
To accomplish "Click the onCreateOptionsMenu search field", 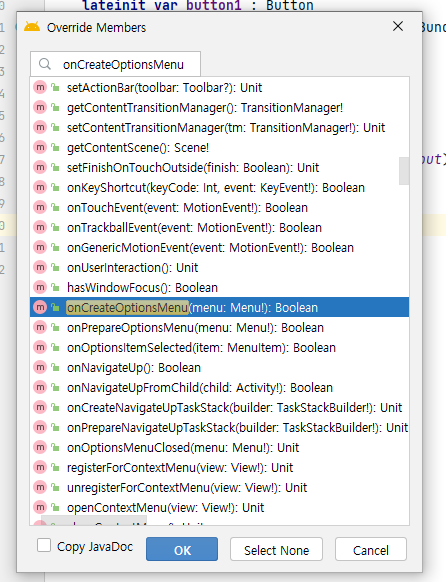I will click(x=115, y=64).
